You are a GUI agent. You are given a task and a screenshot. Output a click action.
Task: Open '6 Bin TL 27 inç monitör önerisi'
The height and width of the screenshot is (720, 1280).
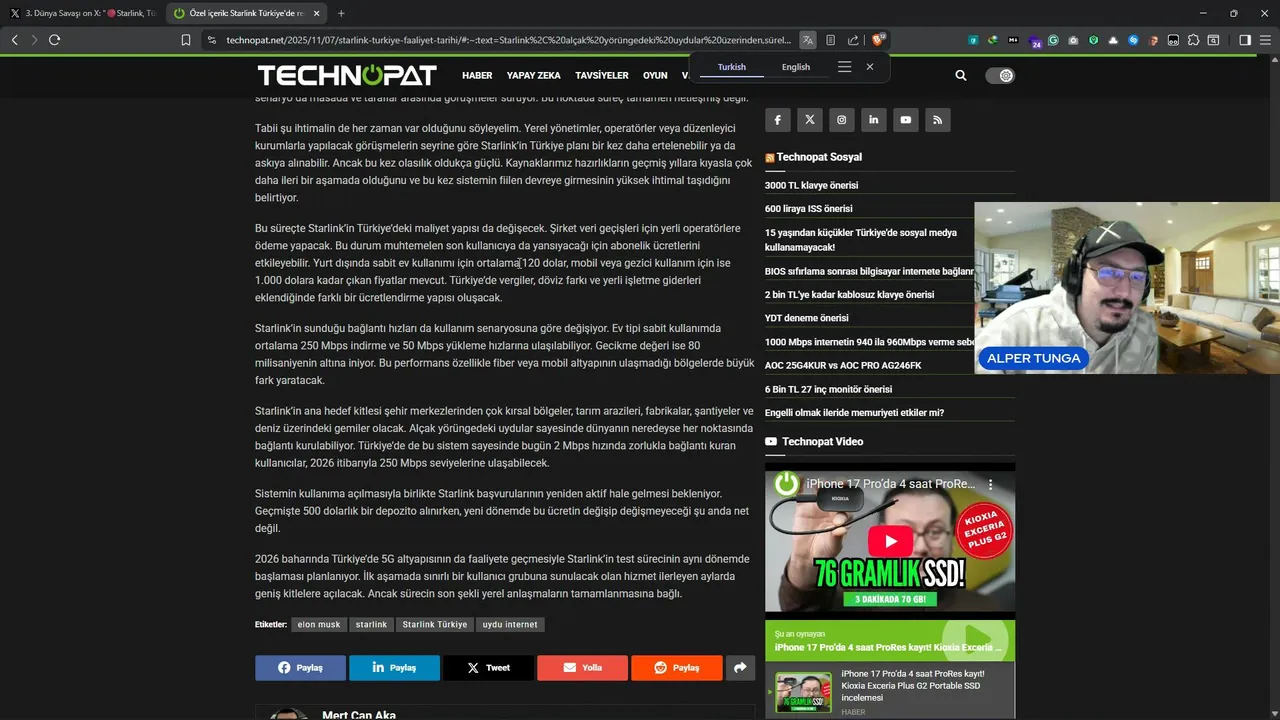tap(828, 389)
